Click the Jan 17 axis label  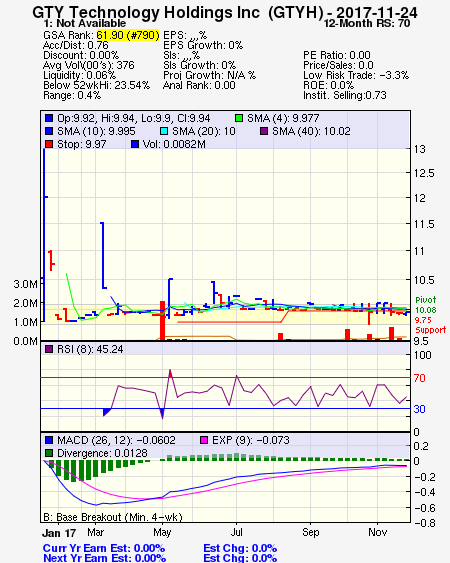59,533
